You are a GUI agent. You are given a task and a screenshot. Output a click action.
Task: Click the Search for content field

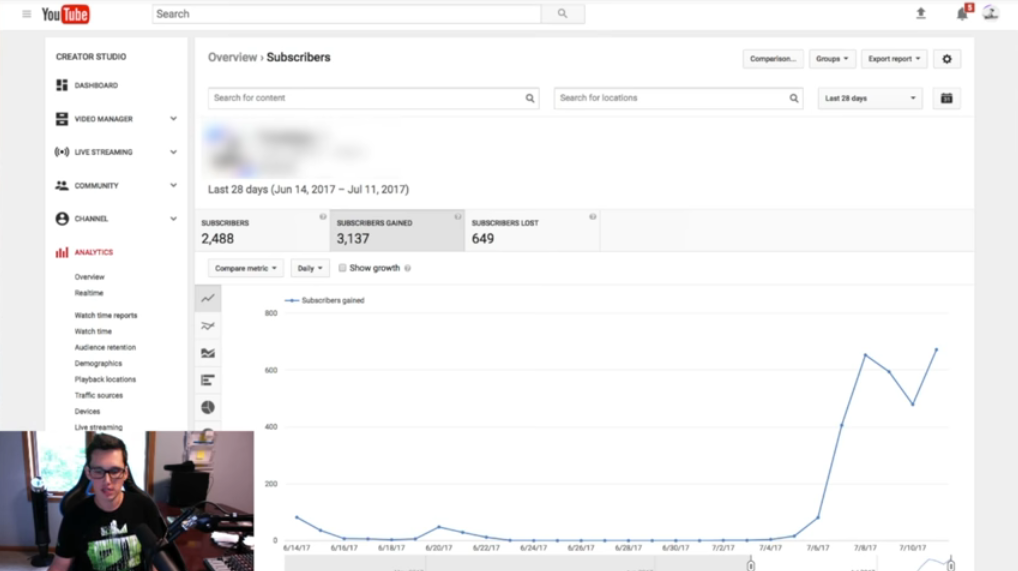pos(373,98)
